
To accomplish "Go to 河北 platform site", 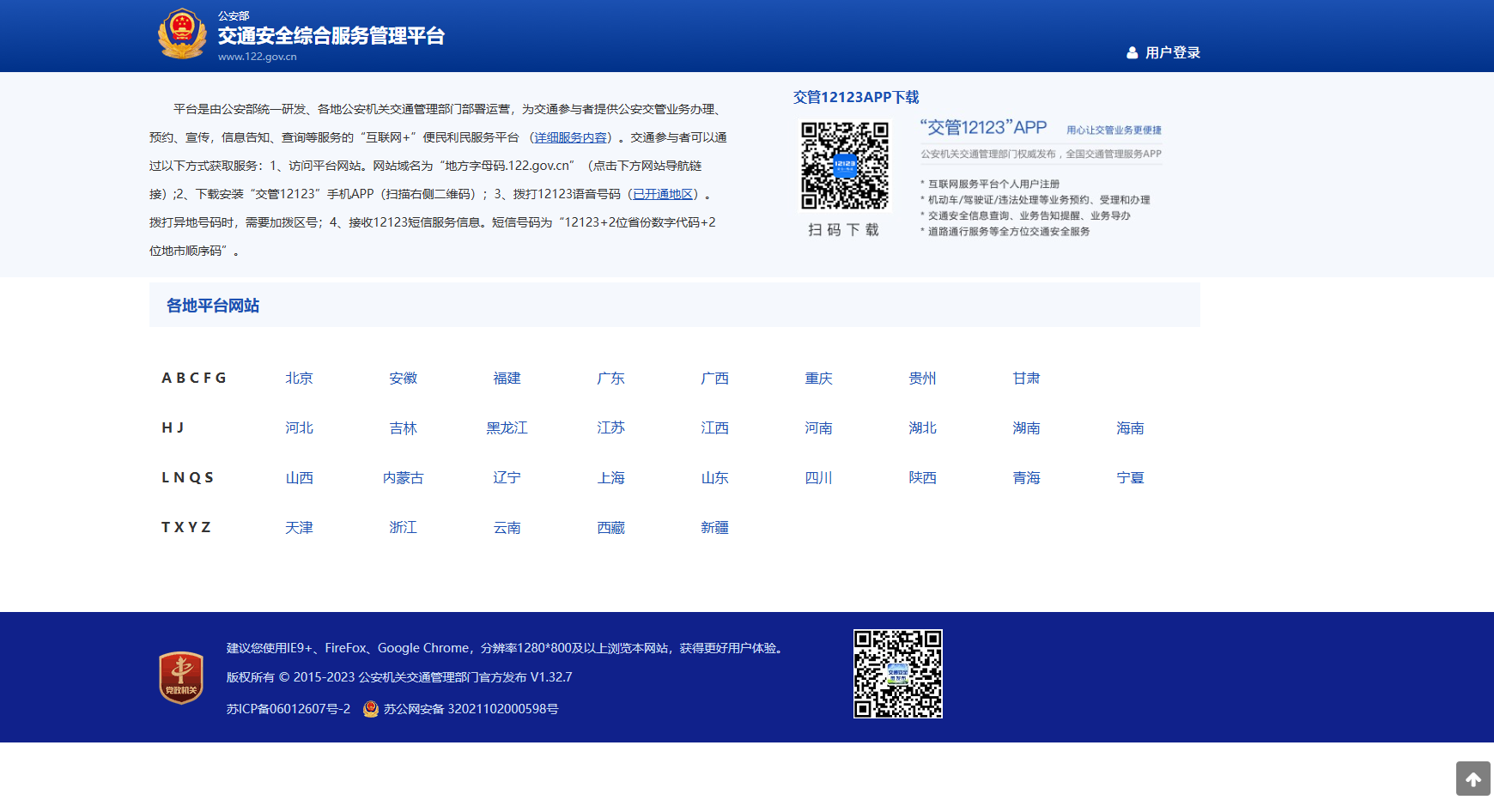I will coord(300,428).
